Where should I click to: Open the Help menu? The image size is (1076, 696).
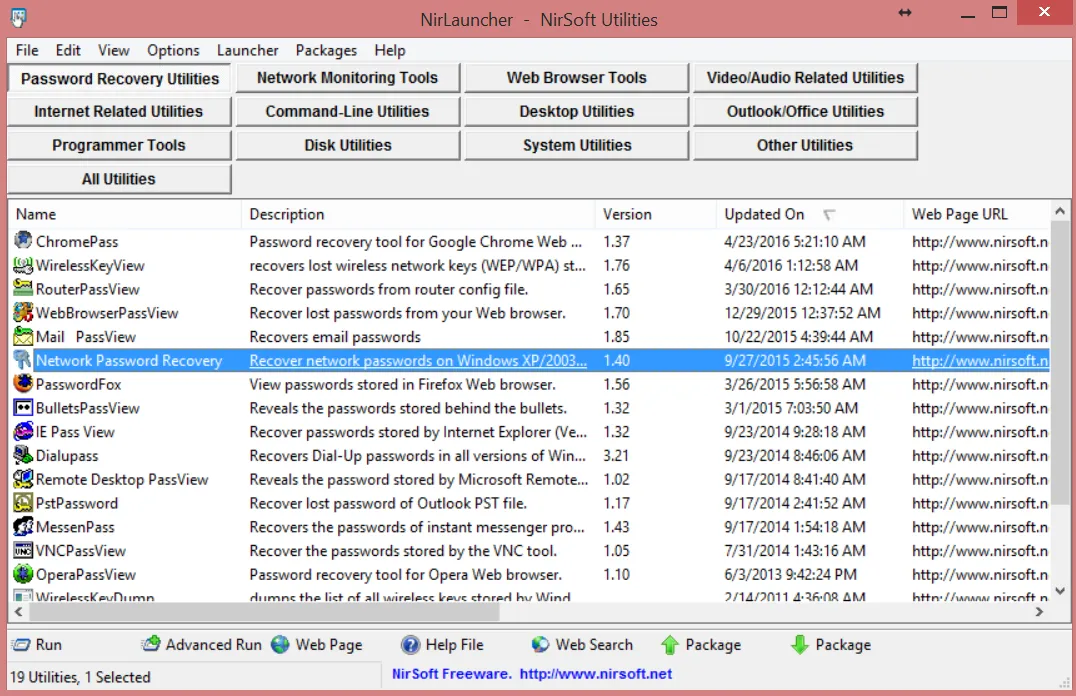[390, 50]
